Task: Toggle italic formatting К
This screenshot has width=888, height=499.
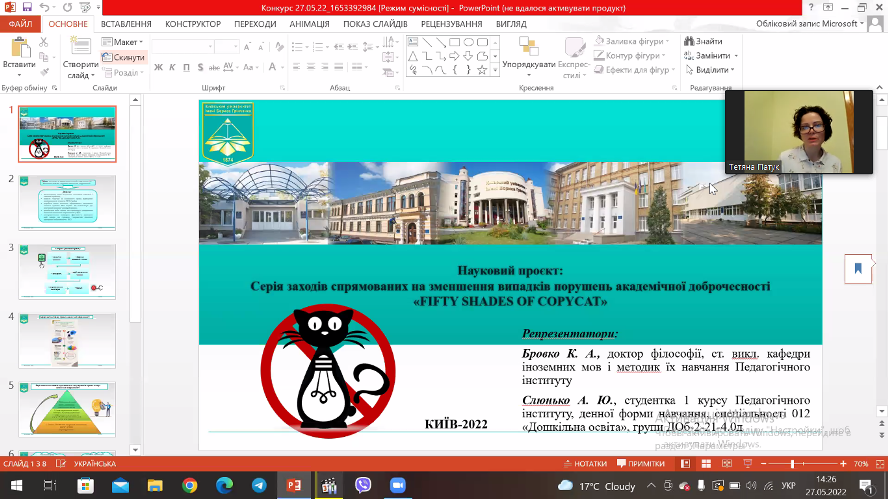Action: (172, 67)
